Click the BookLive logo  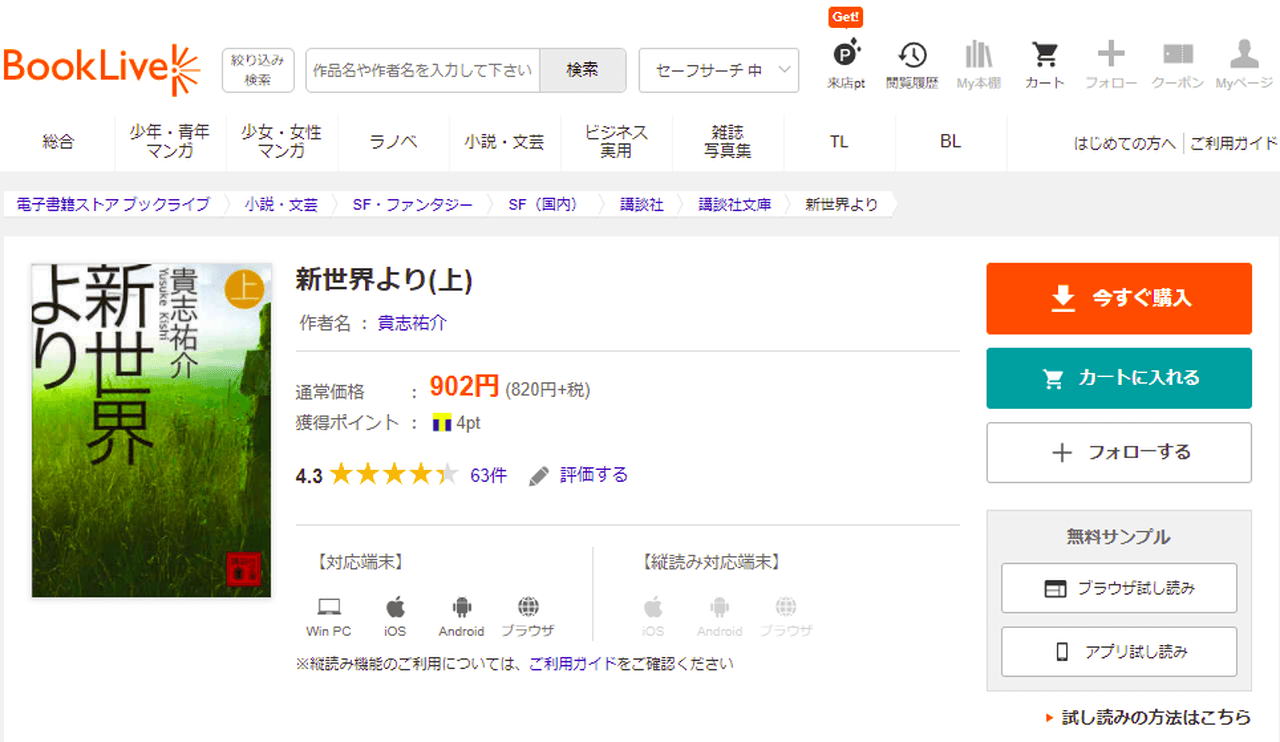(101, 69)
